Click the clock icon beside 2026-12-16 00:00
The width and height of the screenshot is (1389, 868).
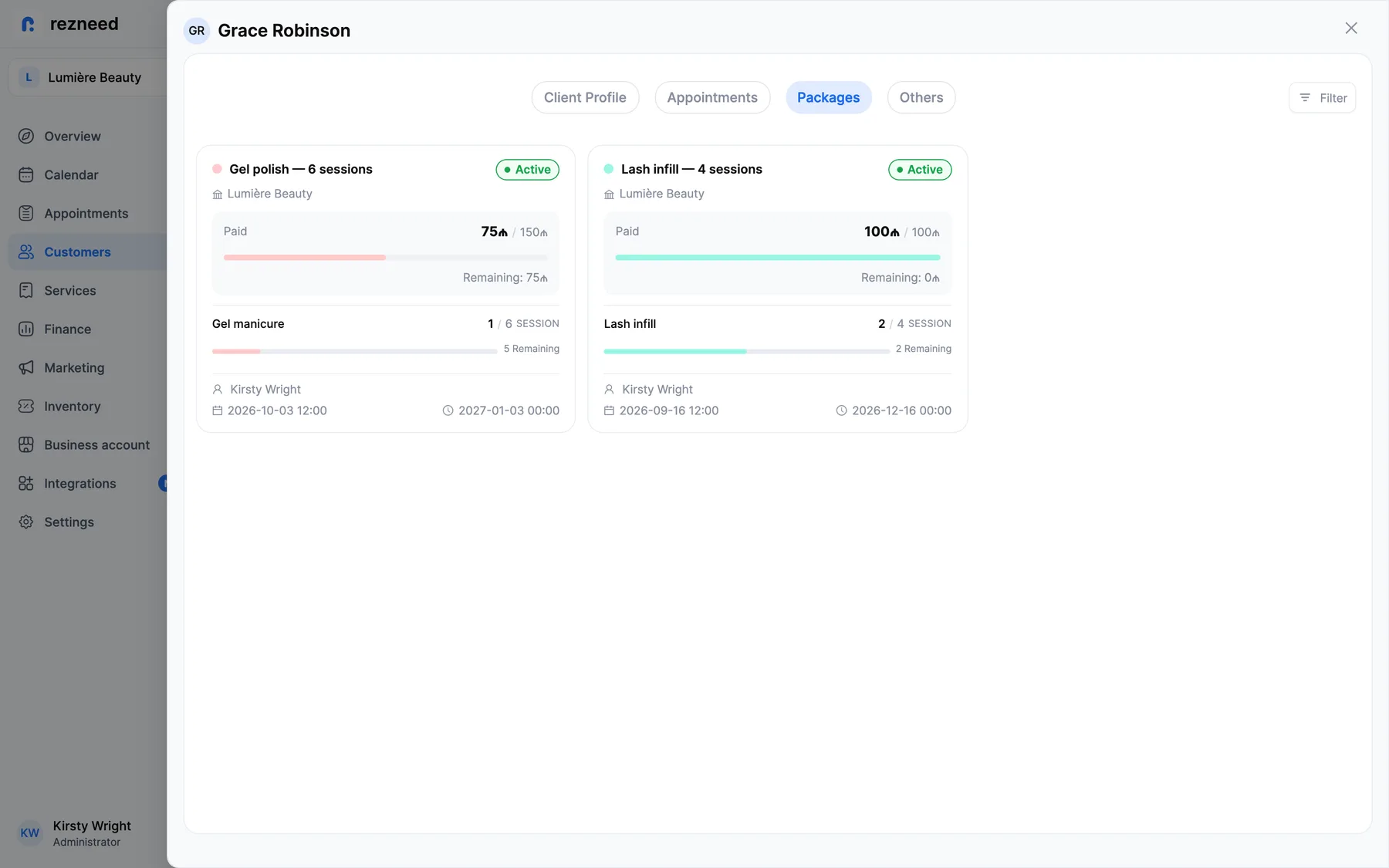tap(842, 410)
